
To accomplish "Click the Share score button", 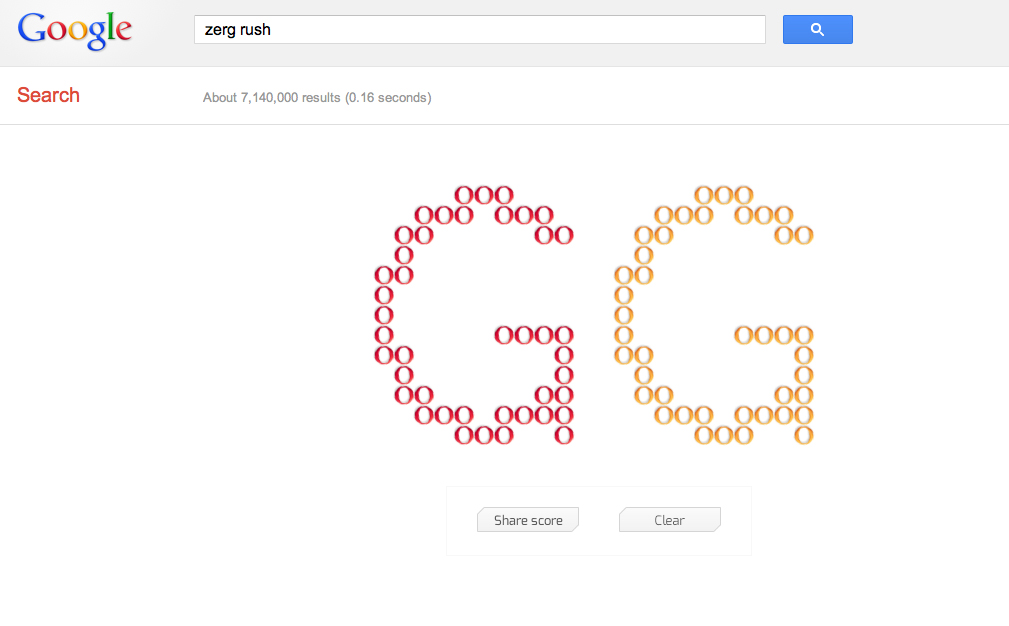I will [528, 520].
